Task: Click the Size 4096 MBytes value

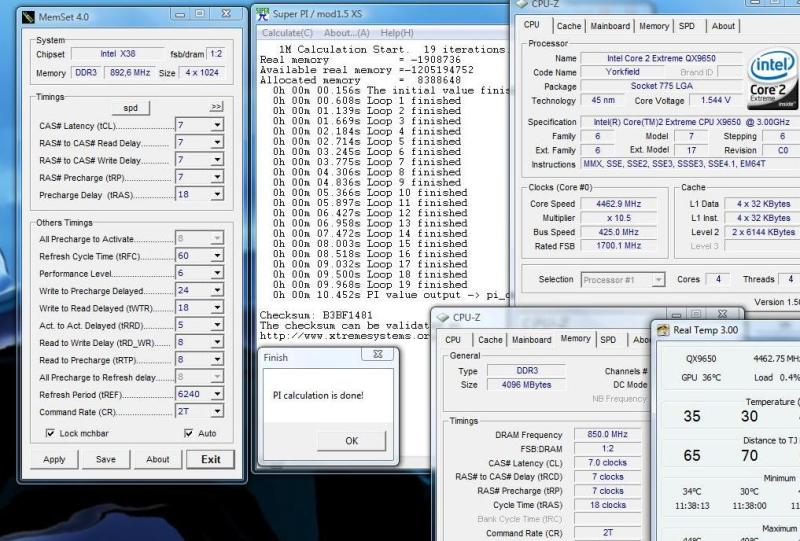Action: [x=526, y=385]
